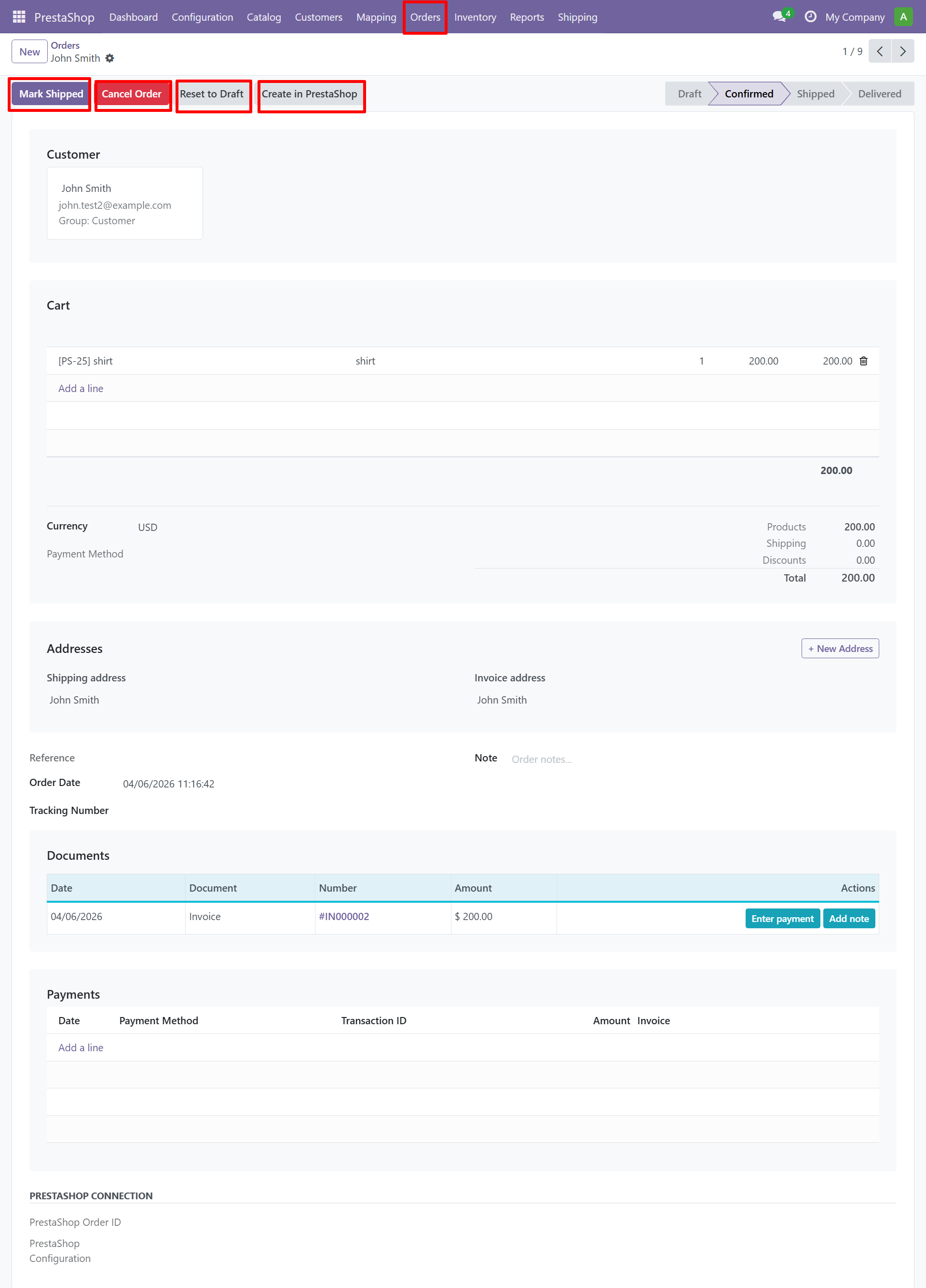
Task: Click the Mark Shipped button
Action: [x=51, y=94]
